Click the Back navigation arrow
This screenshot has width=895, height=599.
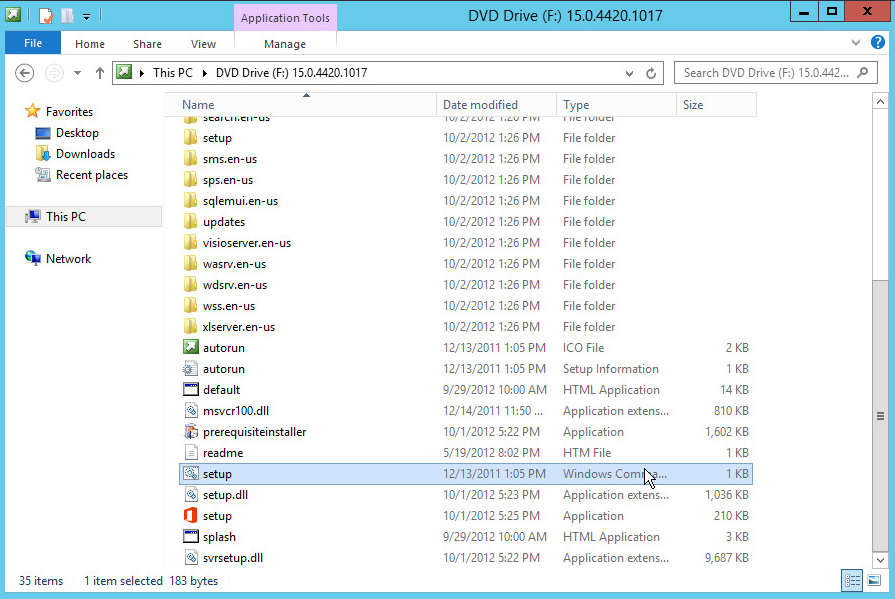click(x=26, y=73)
